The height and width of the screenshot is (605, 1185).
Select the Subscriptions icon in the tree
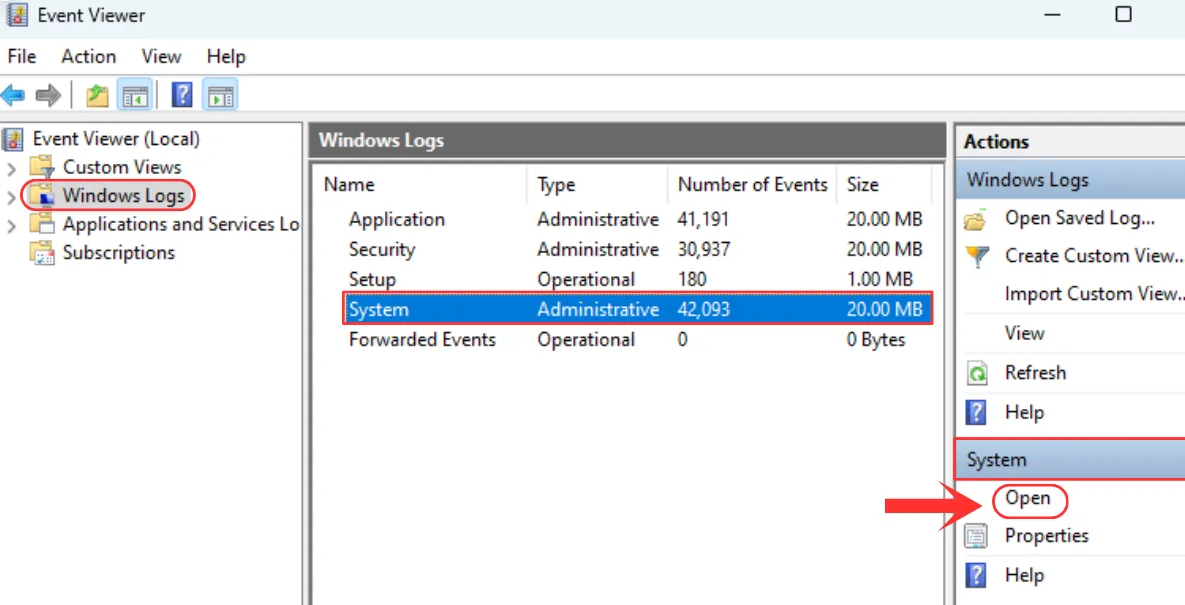42,252
